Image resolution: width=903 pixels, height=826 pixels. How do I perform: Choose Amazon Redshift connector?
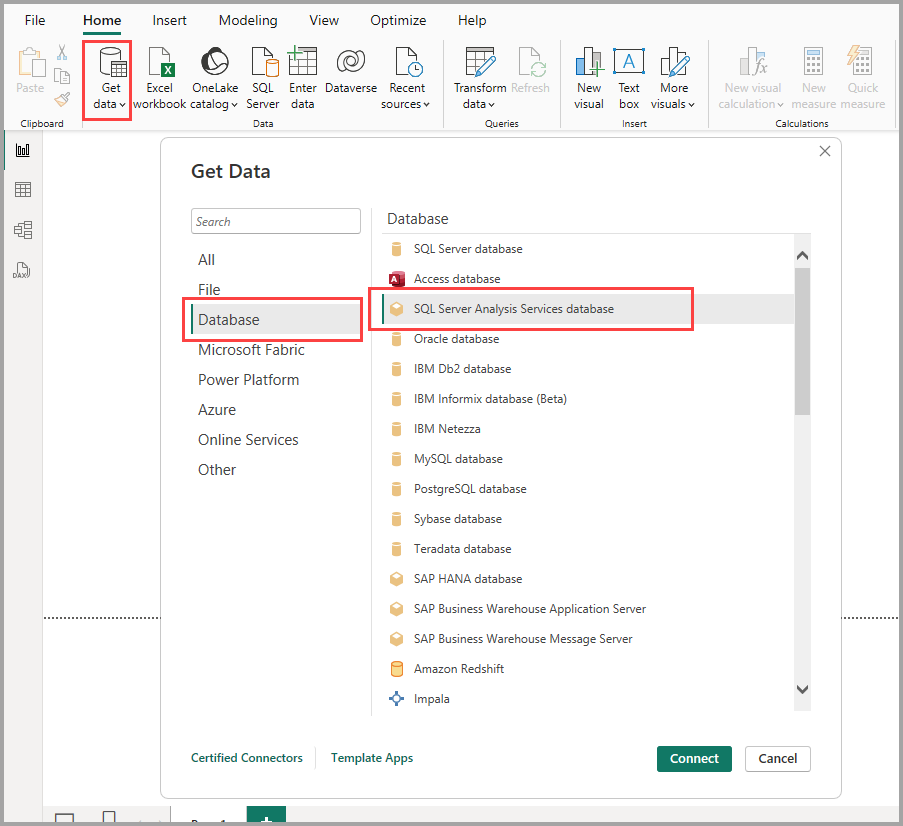click(587, 668)
